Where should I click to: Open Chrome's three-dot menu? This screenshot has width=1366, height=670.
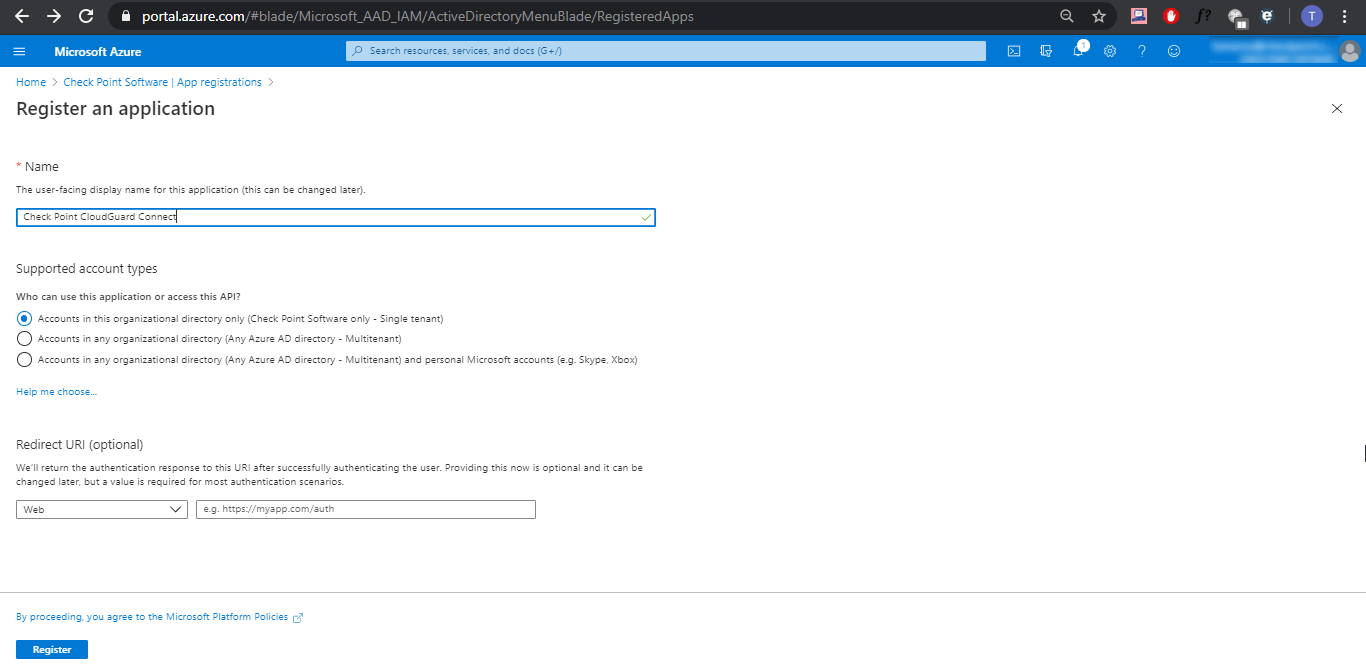tap(1345, 16)
